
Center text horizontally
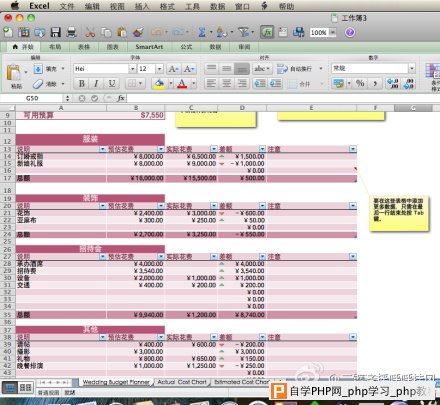(x=227, y=83)
